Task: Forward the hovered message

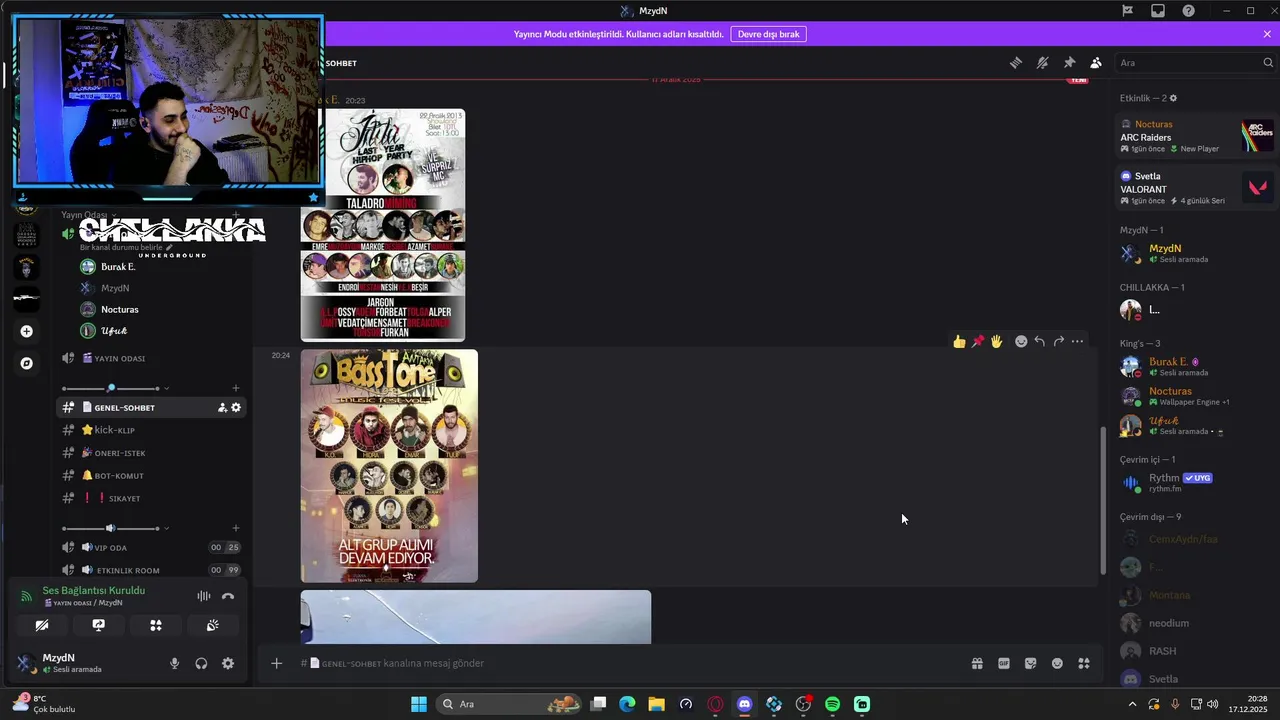Action: pyautogui.click(x=1058, y=341)
